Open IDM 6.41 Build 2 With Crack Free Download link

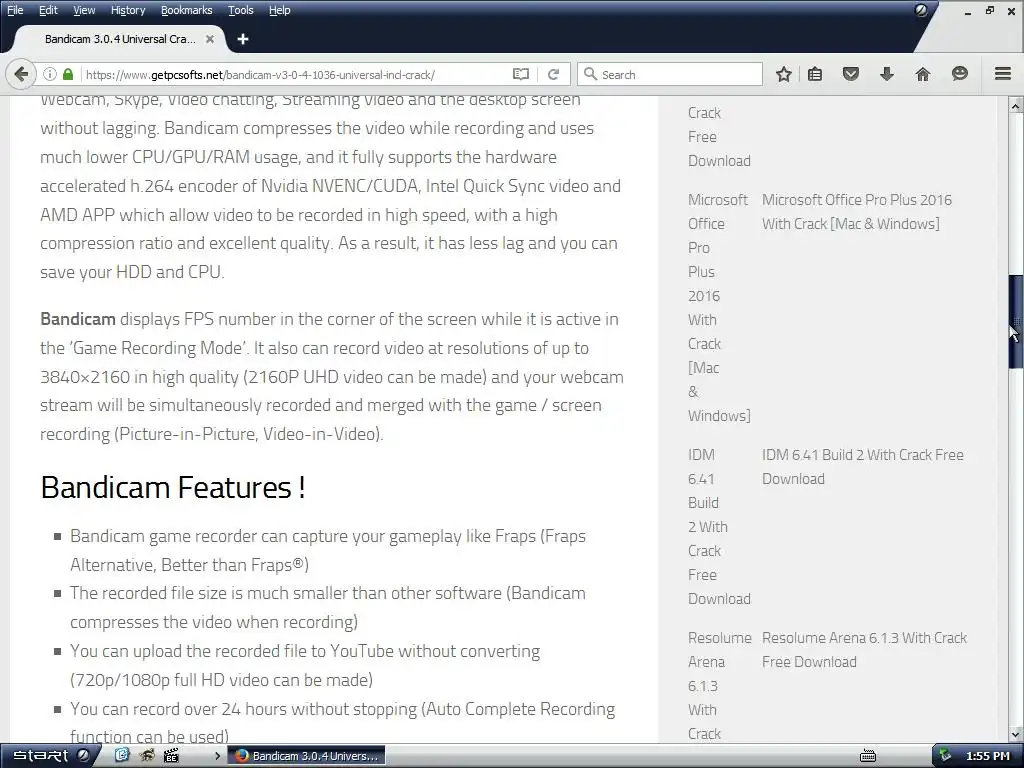coord(862,466)
